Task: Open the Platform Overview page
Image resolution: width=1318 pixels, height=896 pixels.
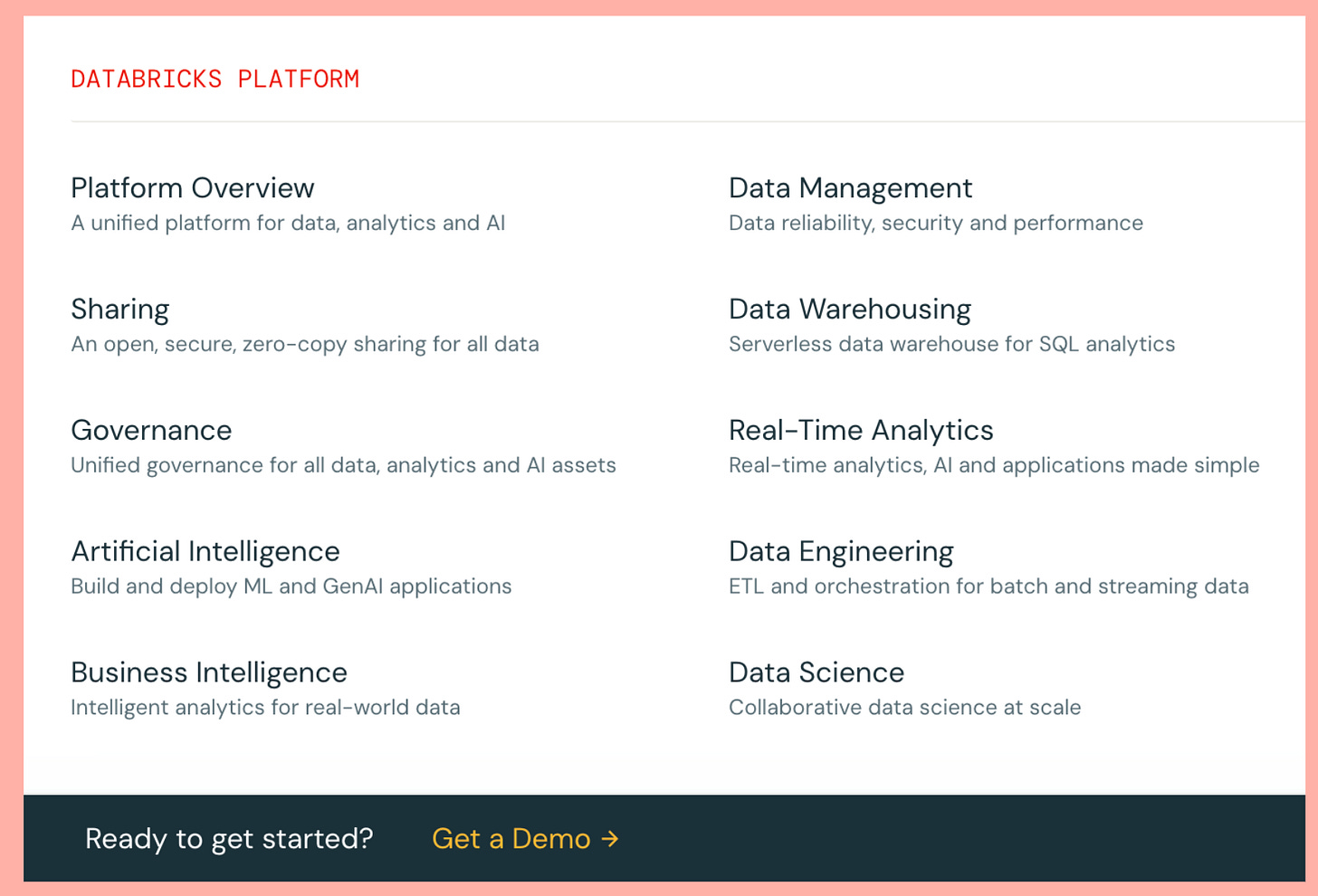Action: click(192, 188)
